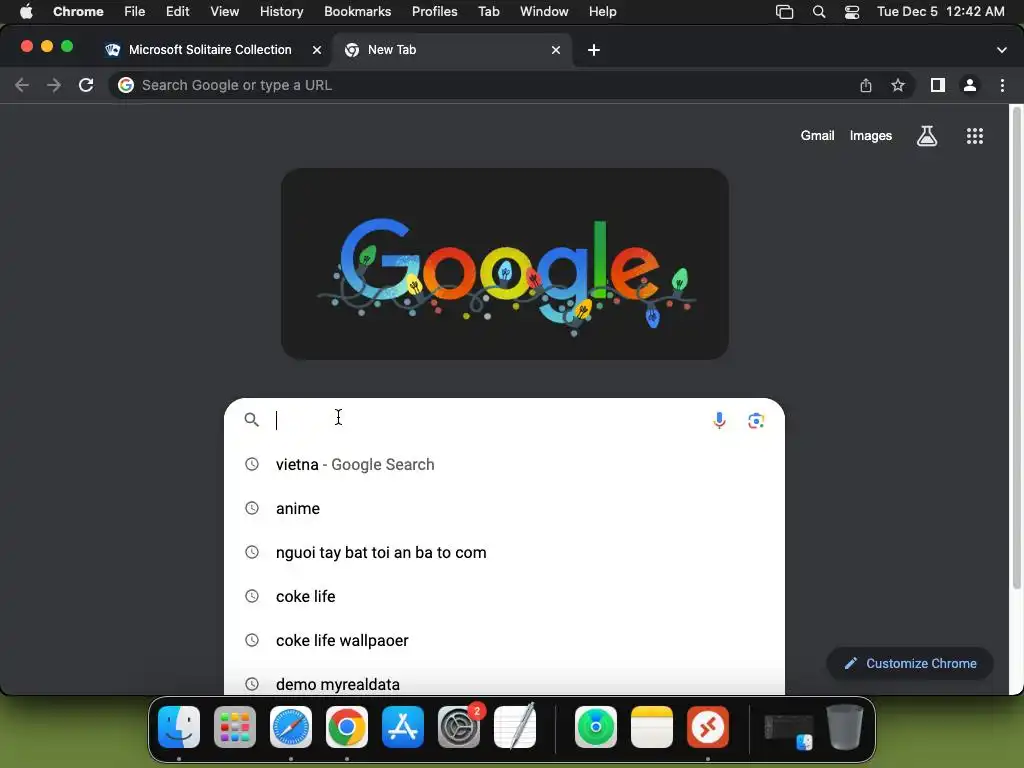
Task: Bookmark this tab with star icon
Action: pyautogui.click(x=898, y=85)
